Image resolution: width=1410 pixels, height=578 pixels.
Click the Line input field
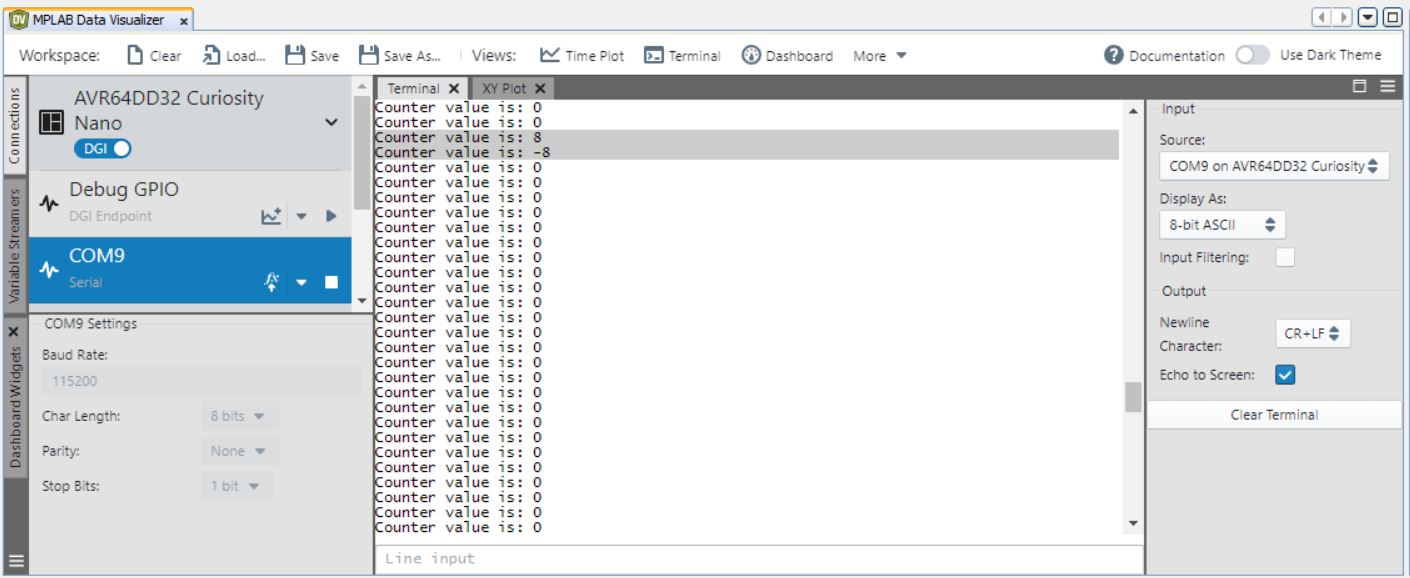[x=758, y=559]
